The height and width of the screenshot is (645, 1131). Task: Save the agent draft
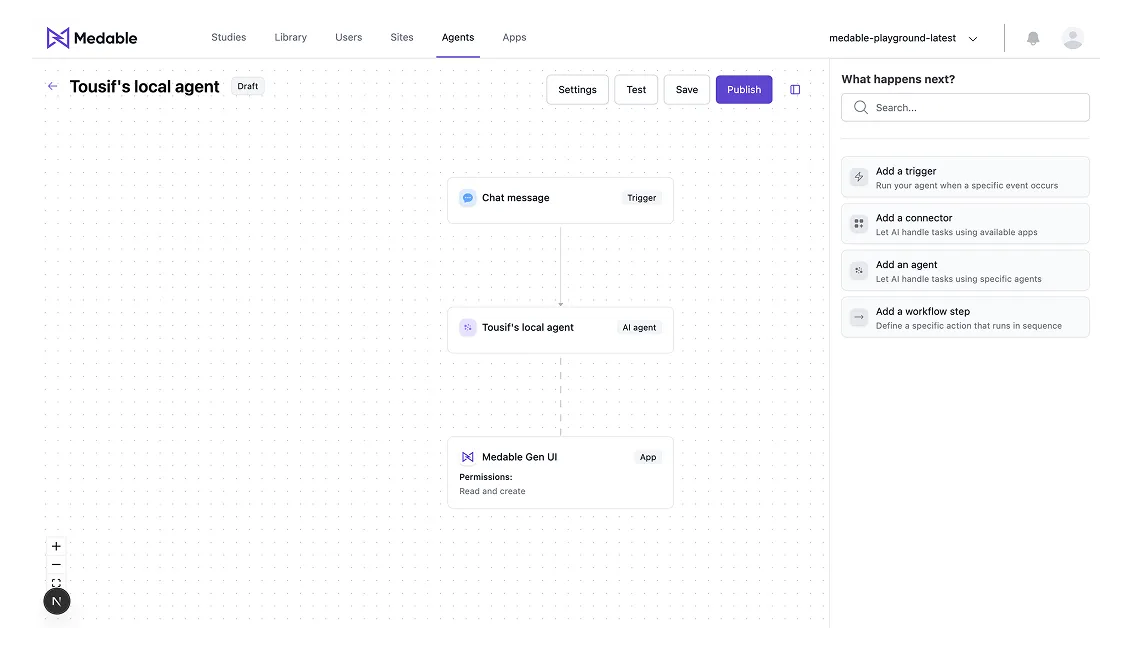pos(687,89)
